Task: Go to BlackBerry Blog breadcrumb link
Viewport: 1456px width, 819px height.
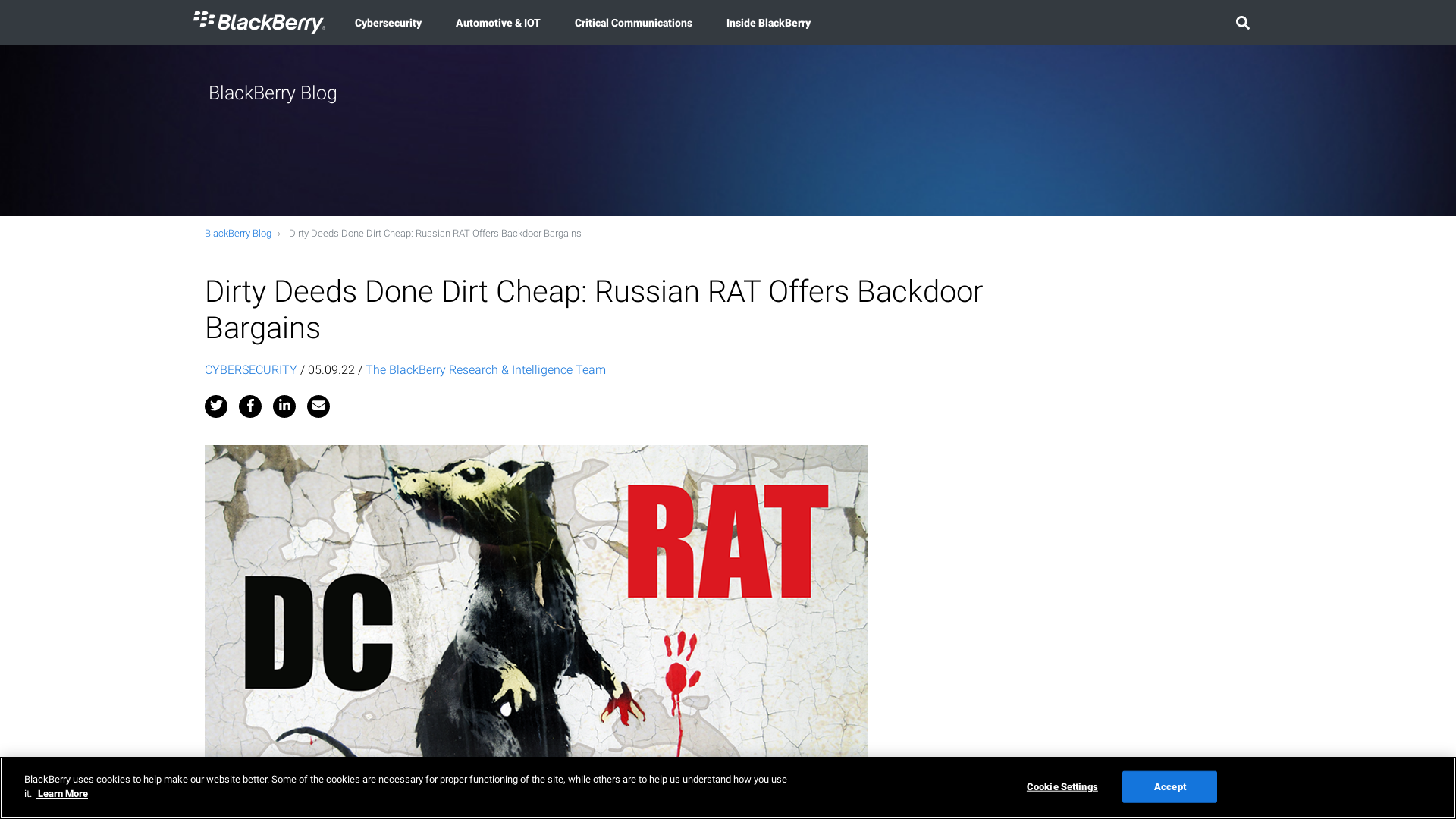Action: (238, 234)
